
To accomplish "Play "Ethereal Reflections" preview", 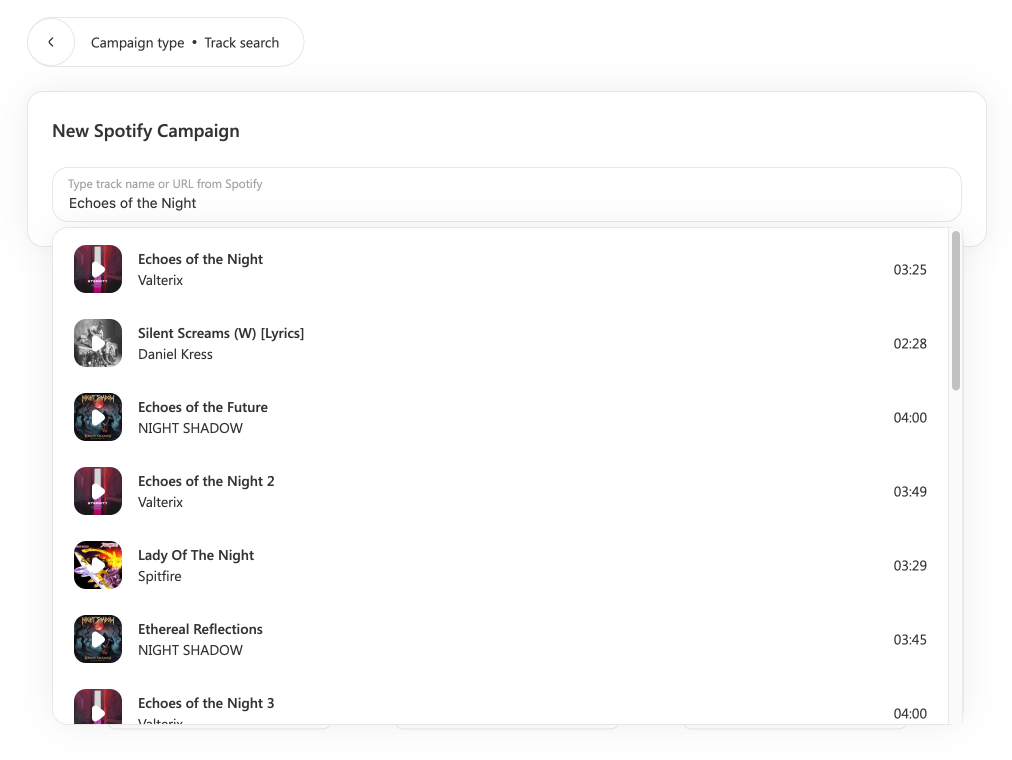I will 97,639.
